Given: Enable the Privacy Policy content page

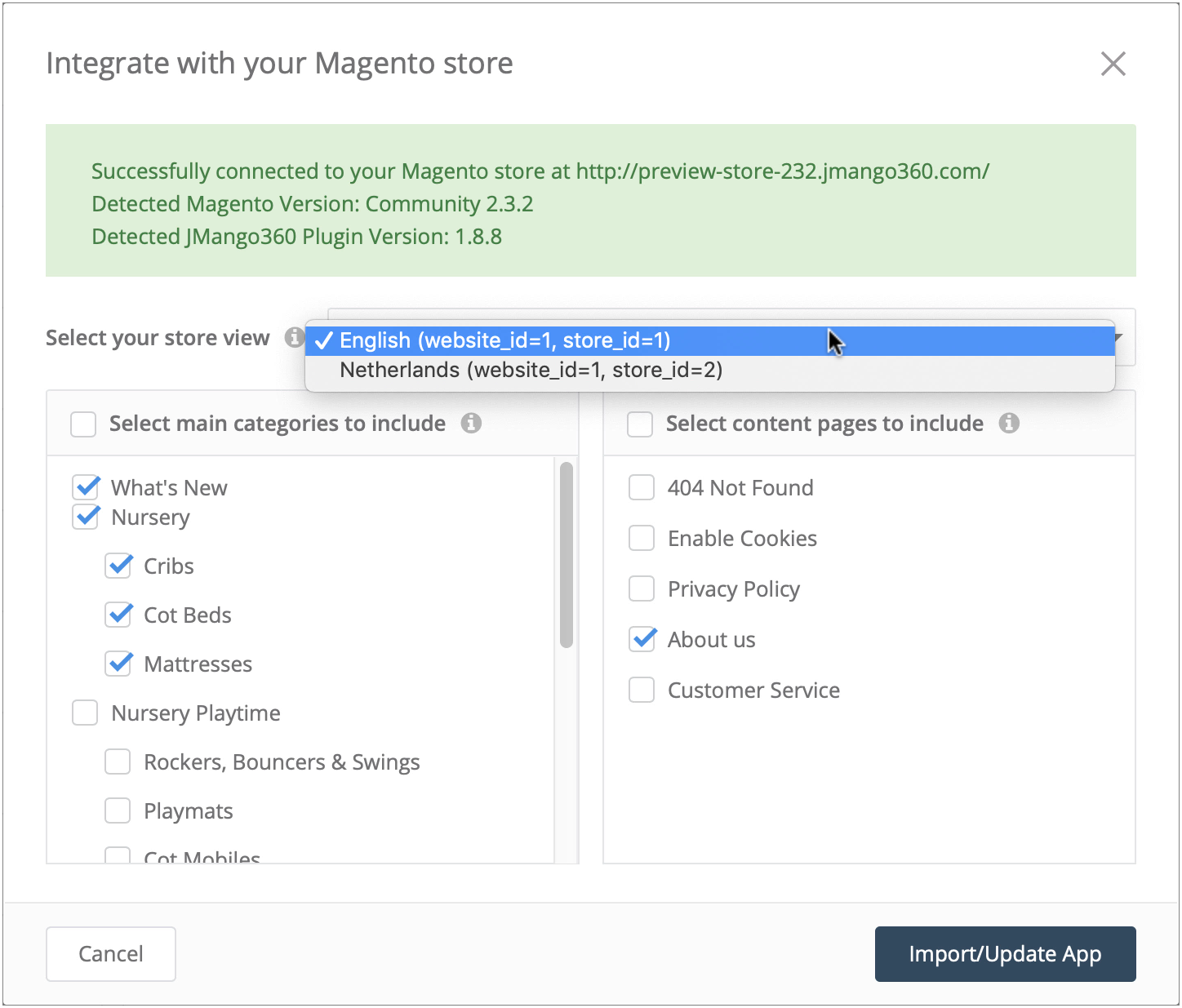Looking at the screenshot, I should pyautogui.click(x=642, y=588).
